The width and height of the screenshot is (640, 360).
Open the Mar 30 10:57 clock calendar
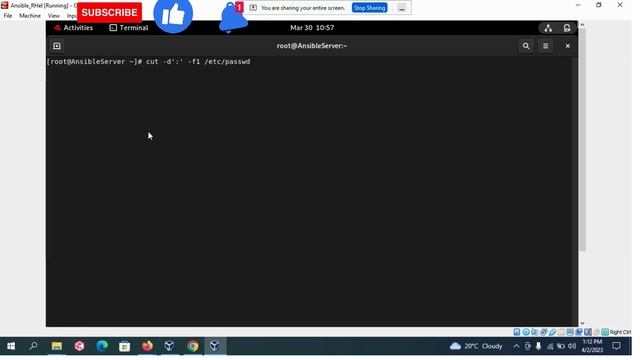point(312,28)
